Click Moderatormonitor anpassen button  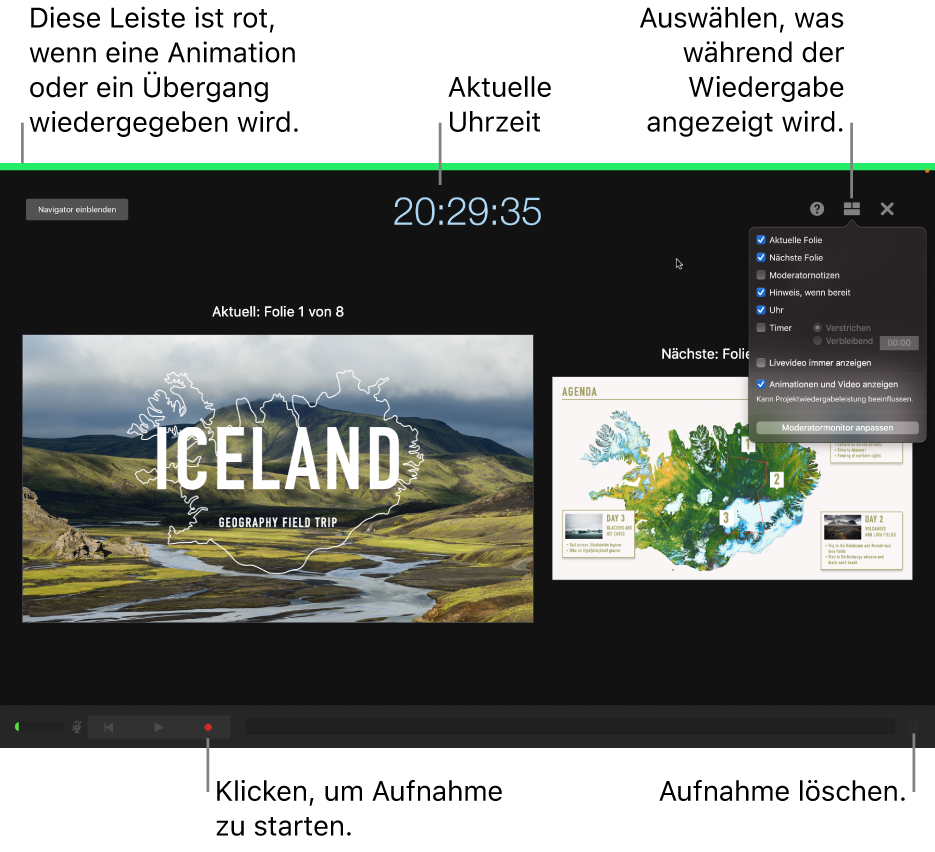coord(837,427)
